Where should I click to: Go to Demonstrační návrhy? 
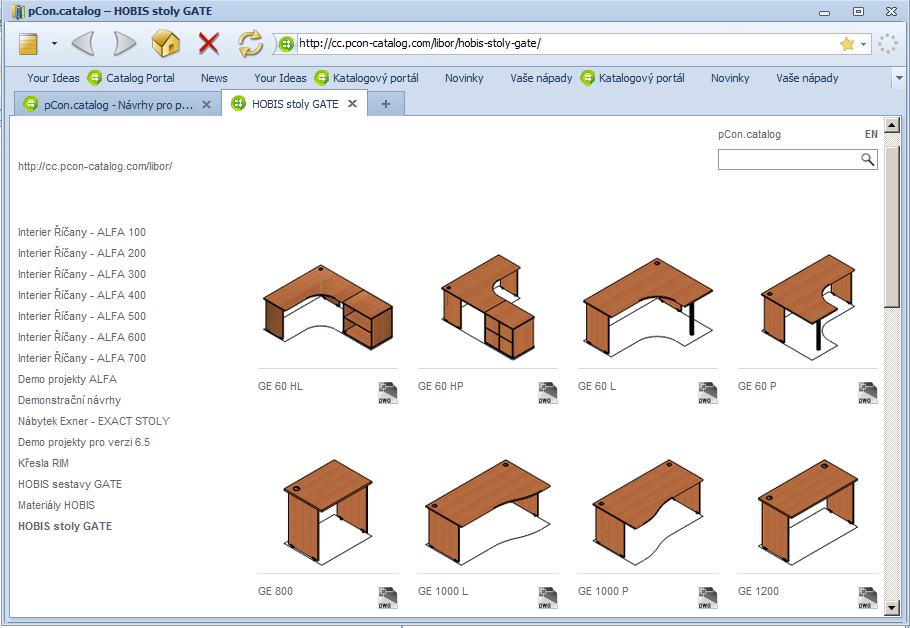pyautogui.click(x=70, y=400)
